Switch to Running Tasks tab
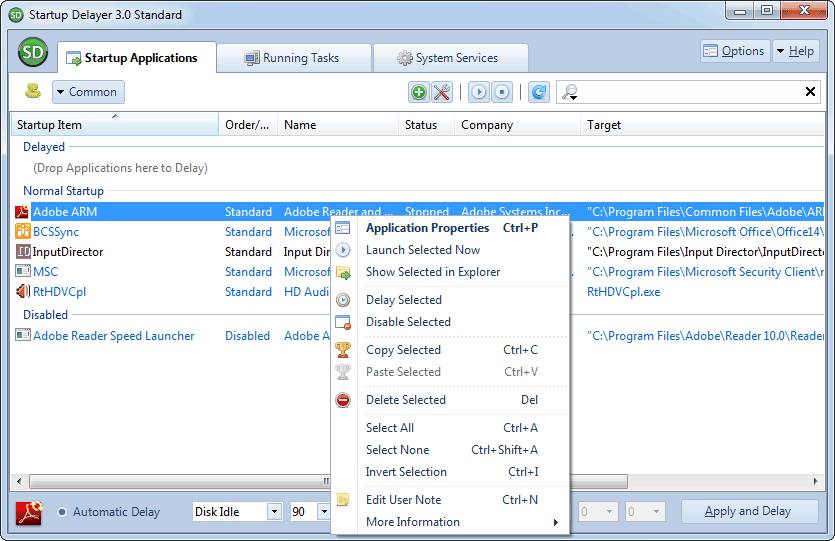The height and width of the screenshot is (541, 835). (x=294, y=58)
